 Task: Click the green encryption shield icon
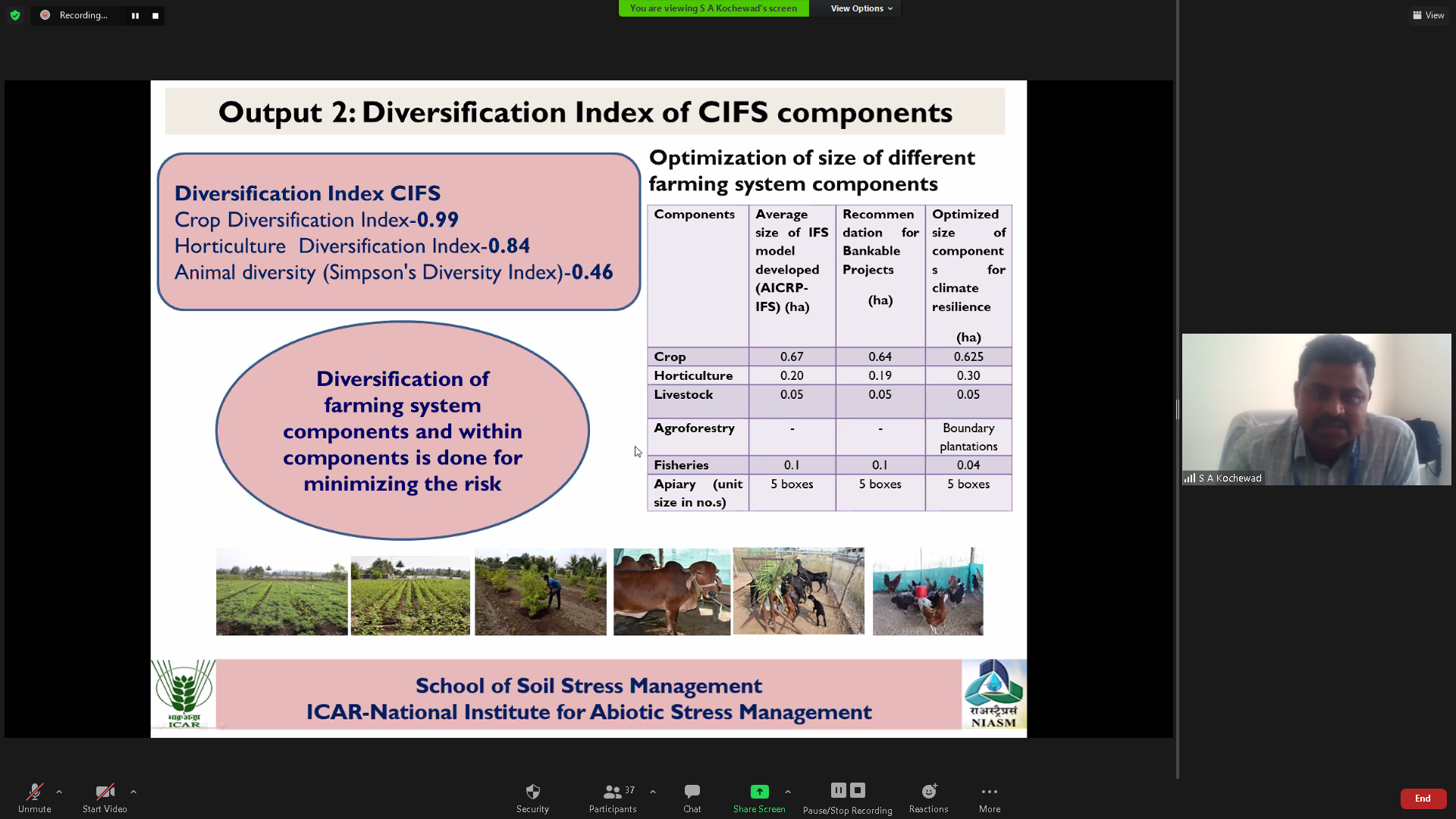15,15
